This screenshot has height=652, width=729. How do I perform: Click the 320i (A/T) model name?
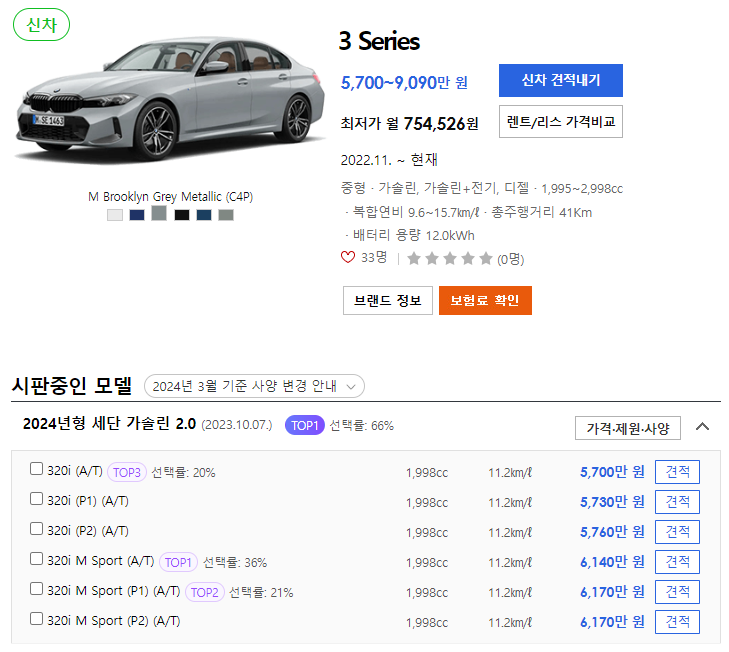(x=75, y=471)
